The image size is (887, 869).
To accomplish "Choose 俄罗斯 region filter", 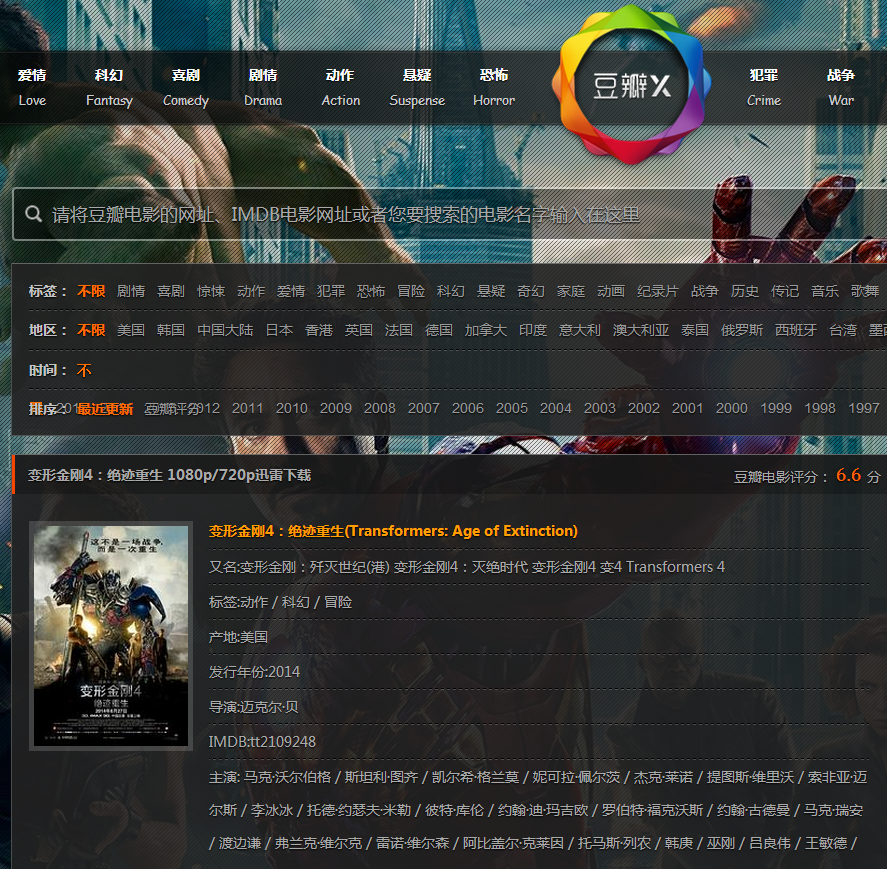I will click(742, 330).
